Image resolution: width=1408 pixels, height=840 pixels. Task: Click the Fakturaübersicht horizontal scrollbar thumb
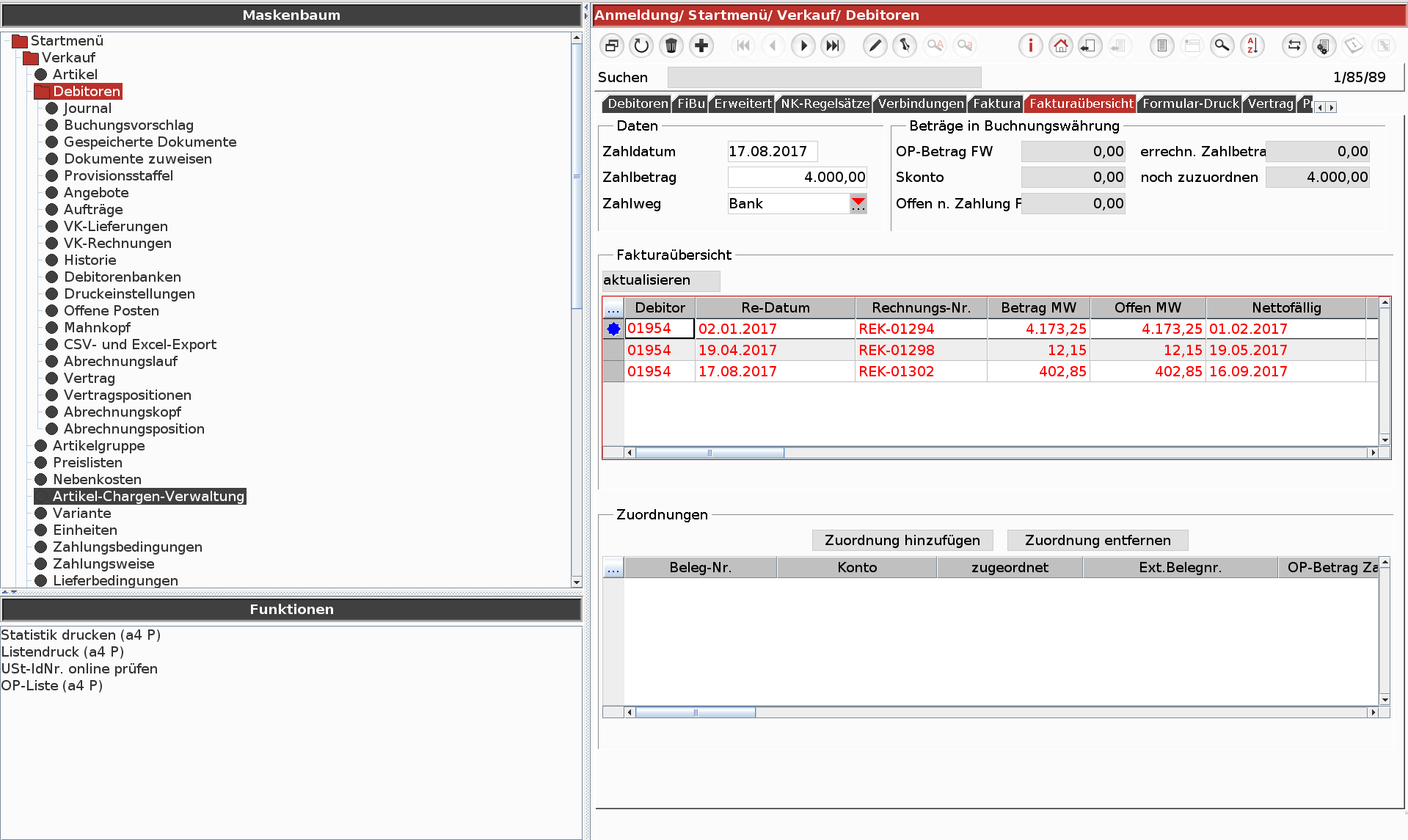(710, 453)
